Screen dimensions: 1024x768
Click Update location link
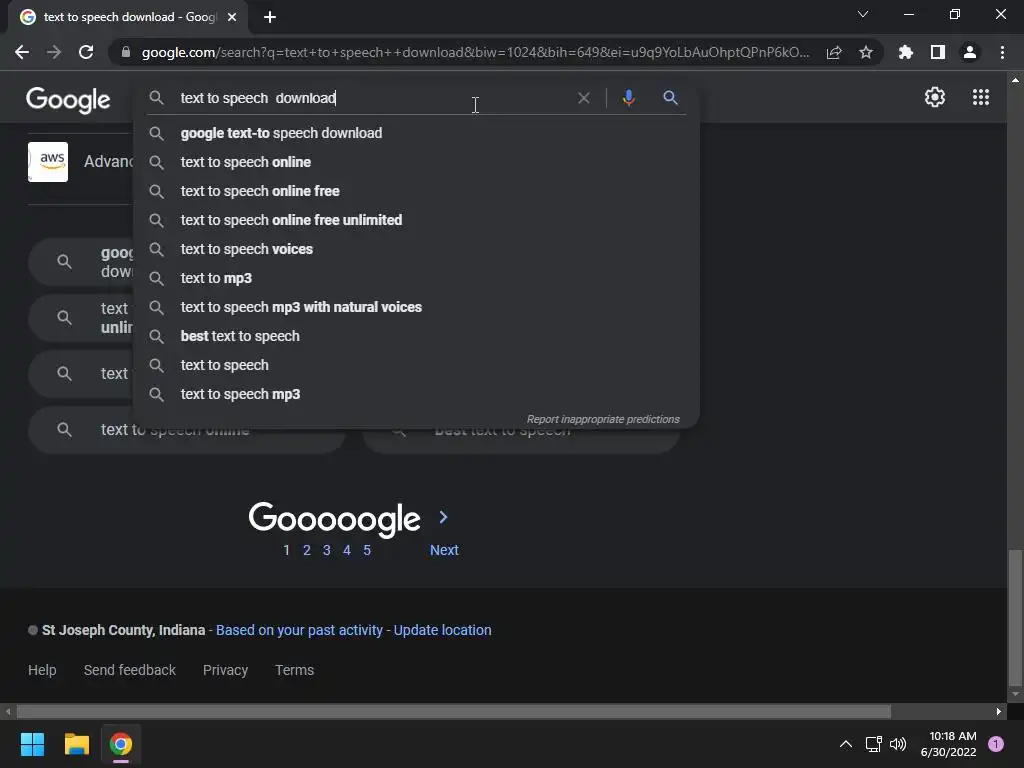442,630
